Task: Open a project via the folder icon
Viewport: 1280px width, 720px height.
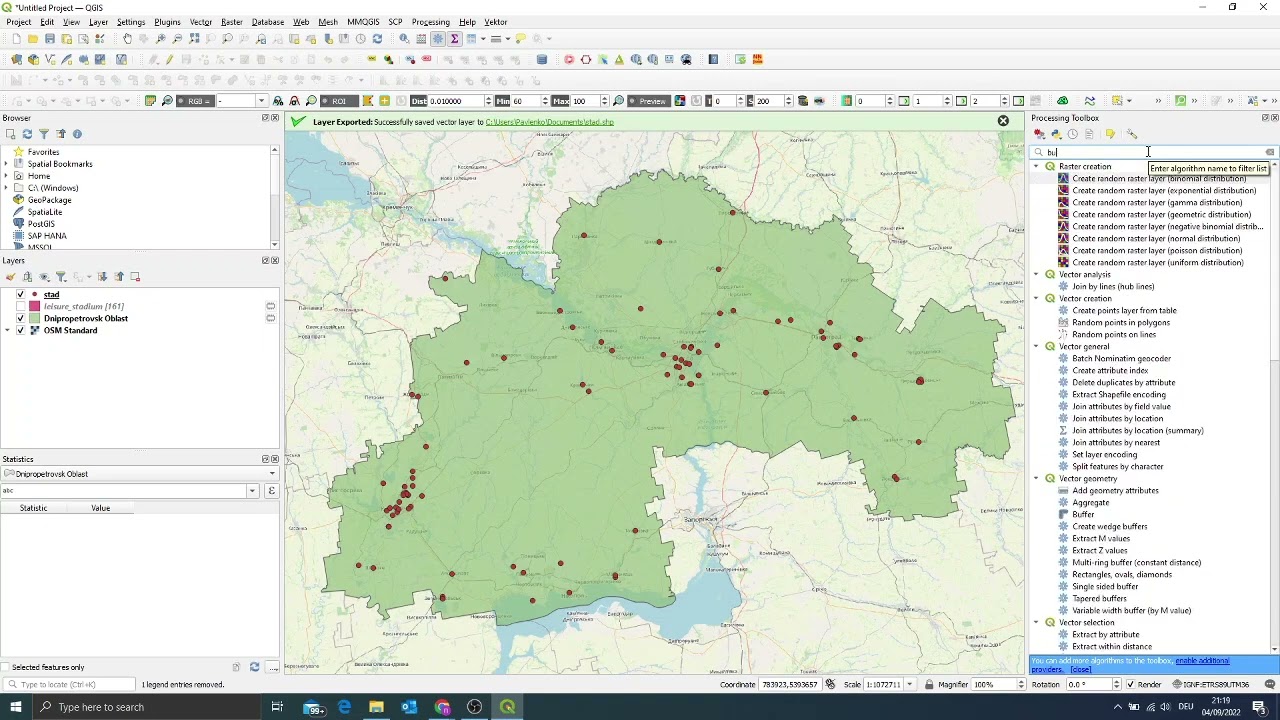Action: coord(33,39)
